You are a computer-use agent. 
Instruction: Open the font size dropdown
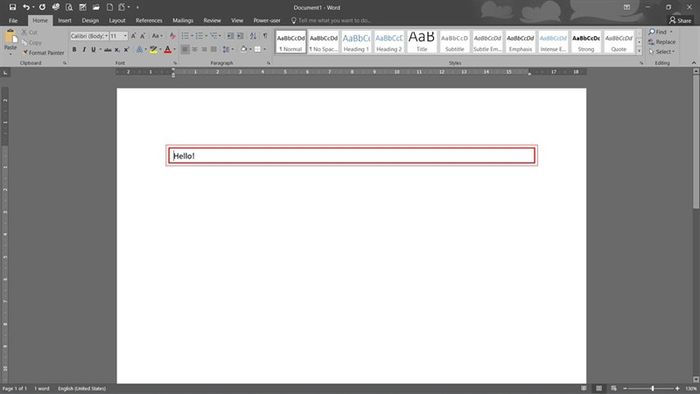coord(125,36)
